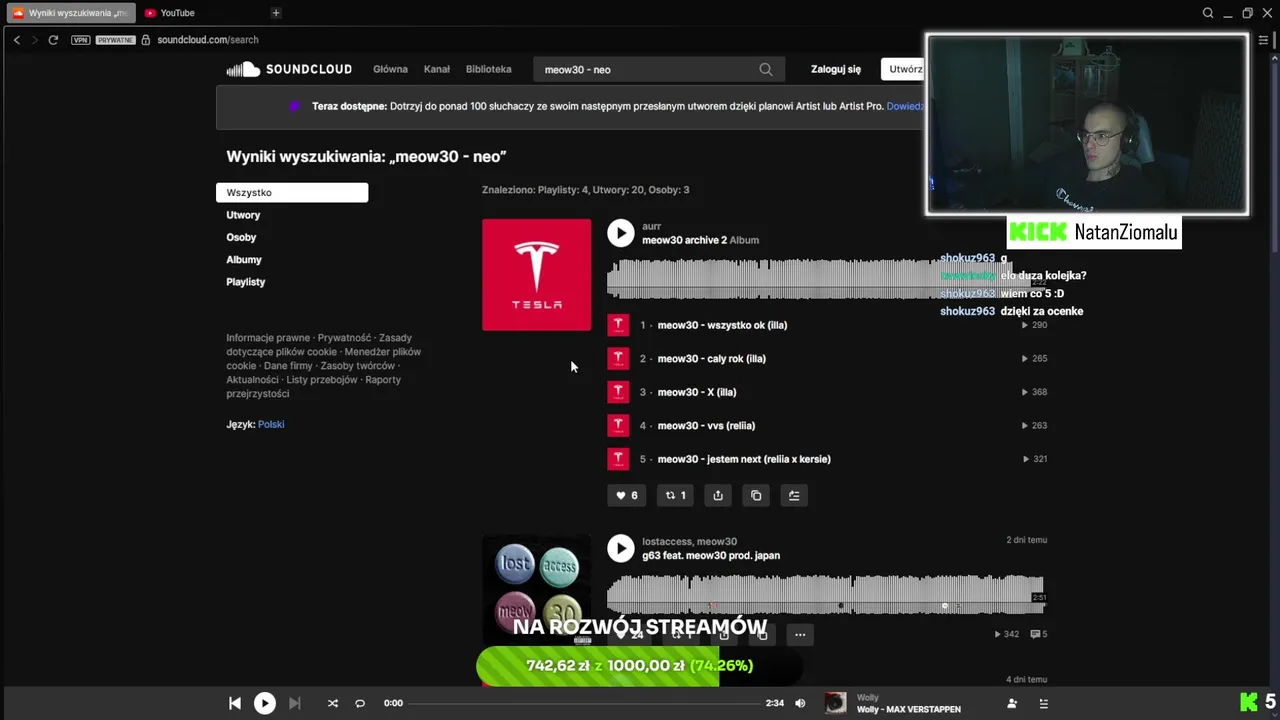Mute the player volume

point(800,703)
